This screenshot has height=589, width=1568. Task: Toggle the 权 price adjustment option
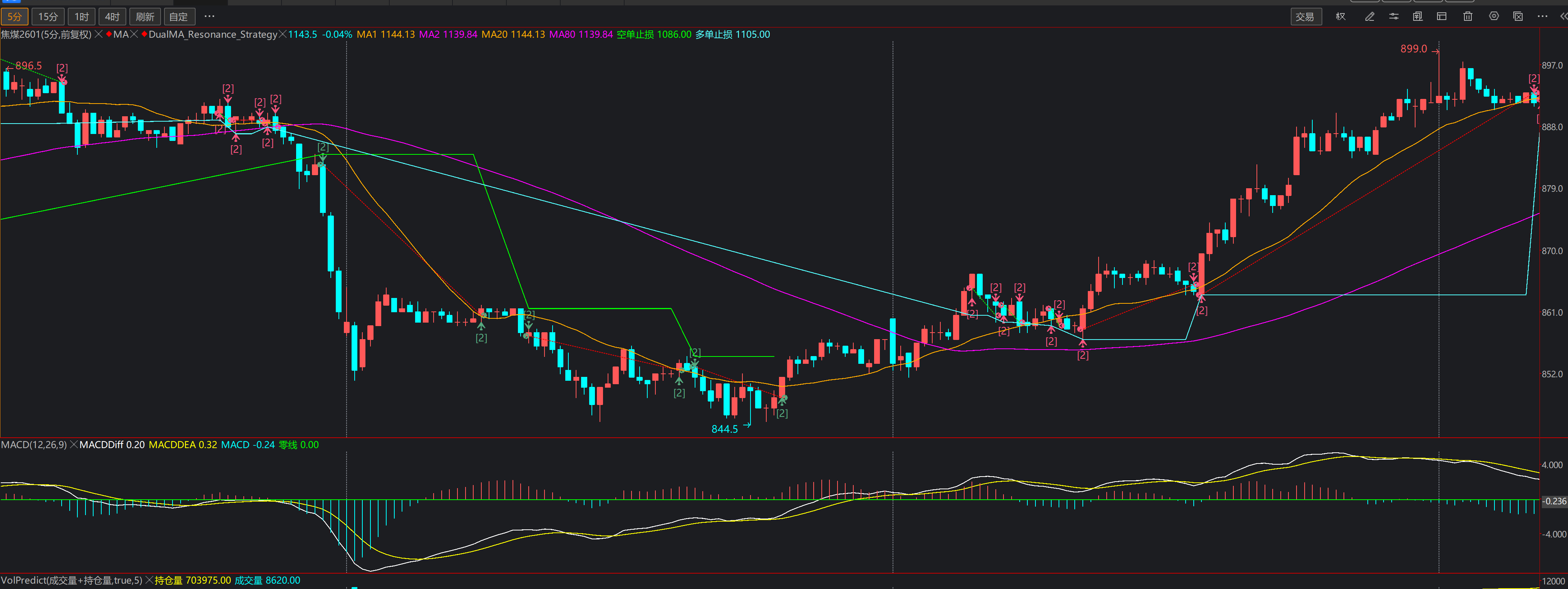[x=1340, y=17]
